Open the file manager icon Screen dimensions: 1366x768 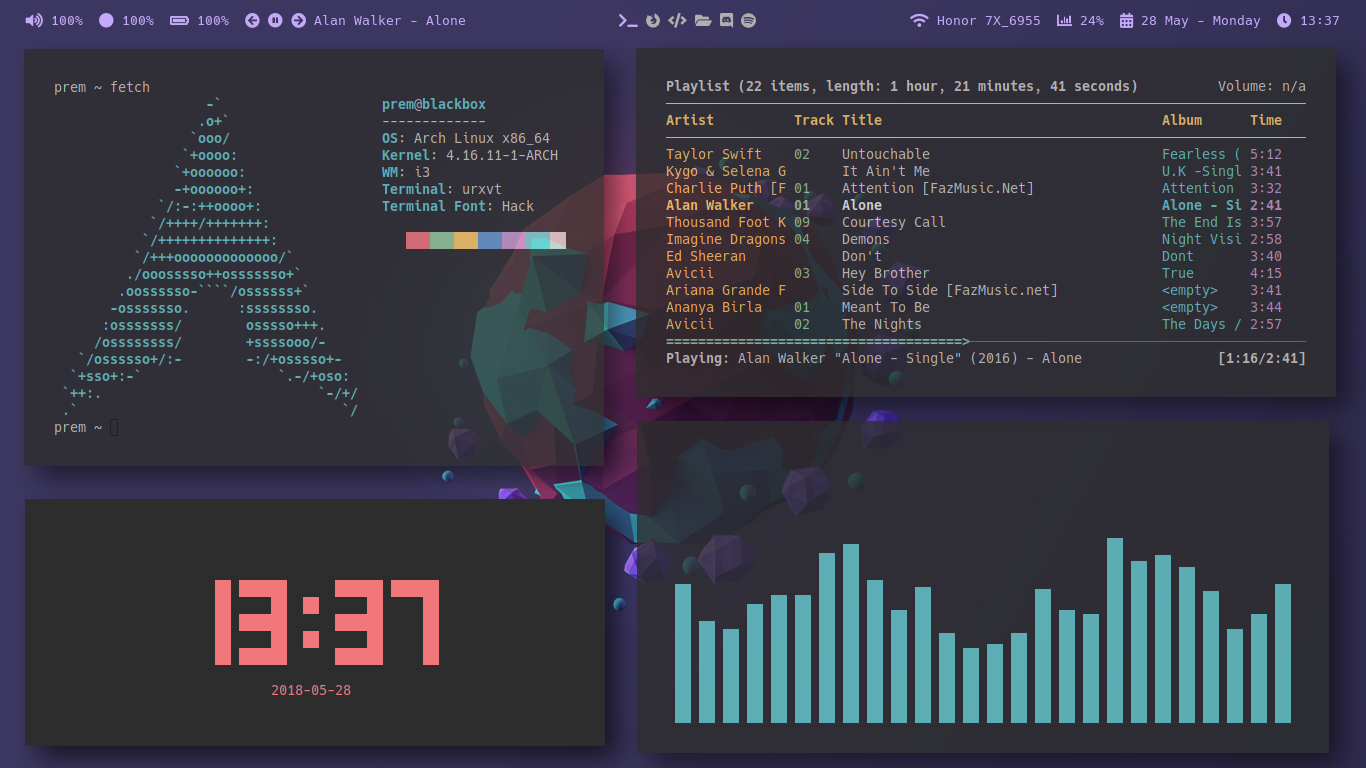point(702,20)
